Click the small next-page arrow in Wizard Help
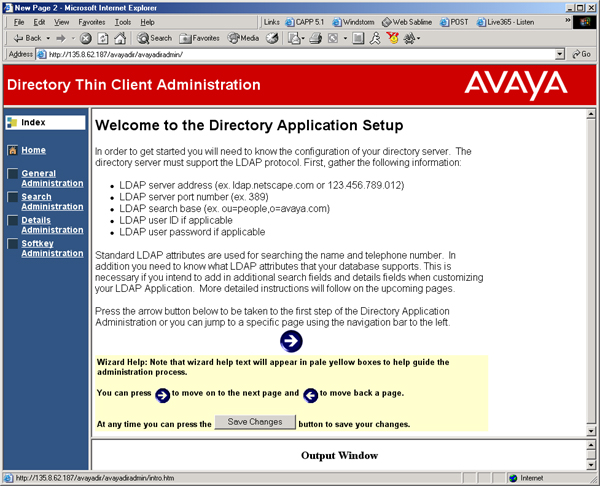The image size is (600, 486). point(162,395)
